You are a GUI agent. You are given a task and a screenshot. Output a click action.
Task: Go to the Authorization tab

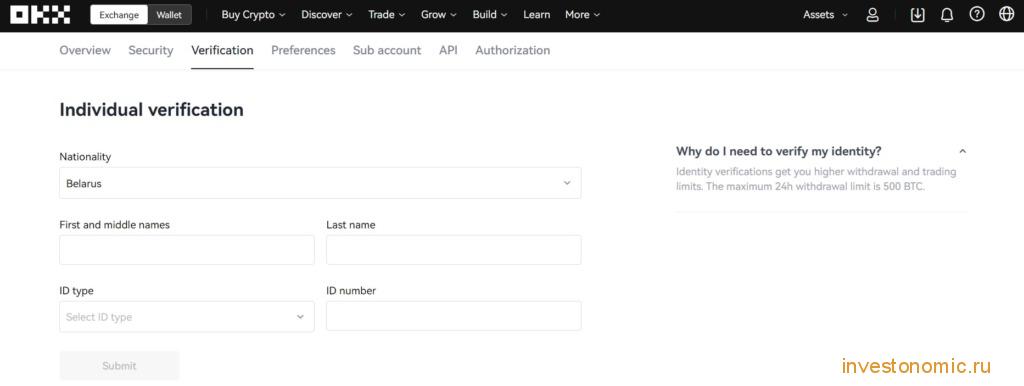(x=513, y=50)
